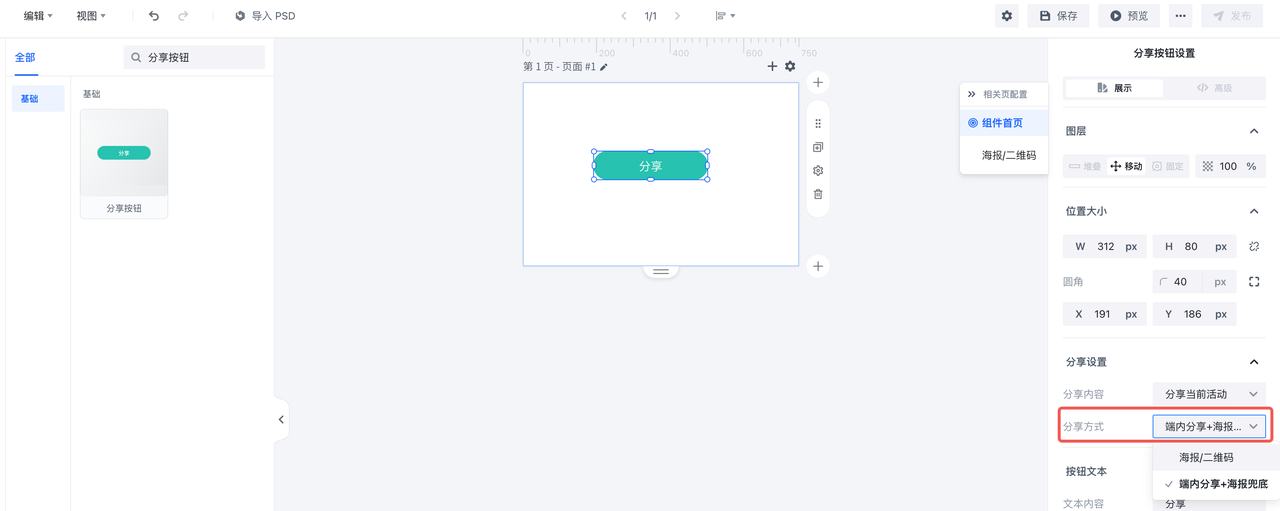1280x511 pixels.
Task: Collapse the 图层 section
Action: 1254,131
